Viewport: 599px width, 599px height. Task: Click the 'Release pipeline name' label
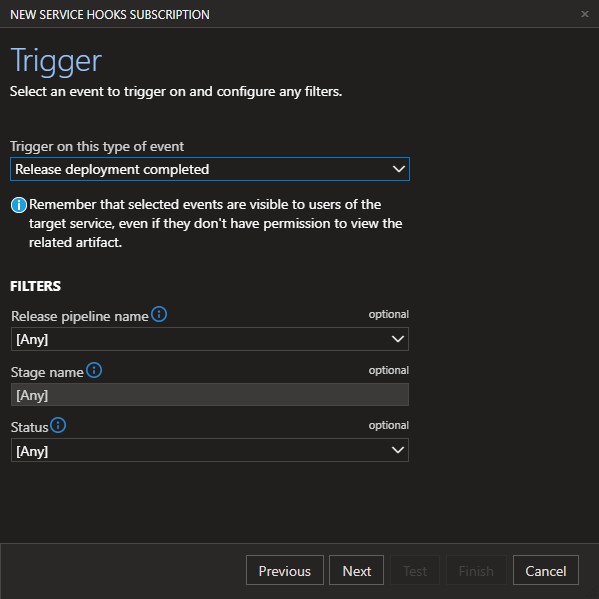click(x=79, y=316)
